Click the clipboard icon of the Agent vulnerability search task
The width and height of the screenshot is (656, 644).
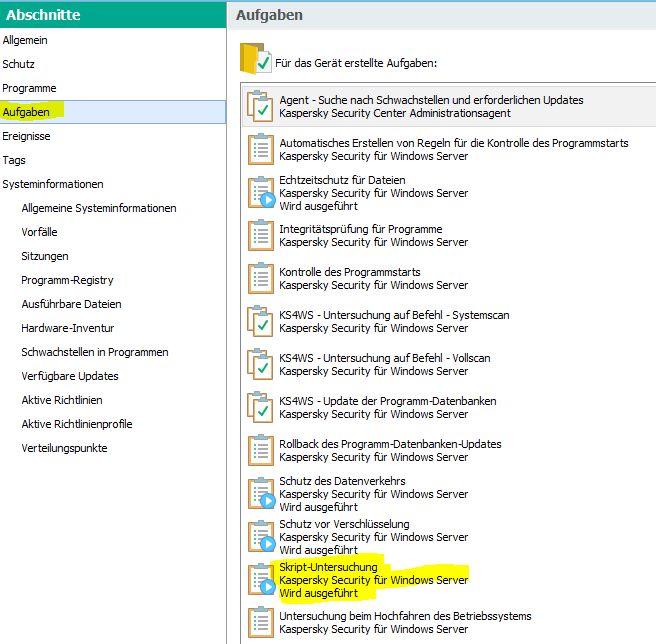pyautogui.click(x=260, y=106)
